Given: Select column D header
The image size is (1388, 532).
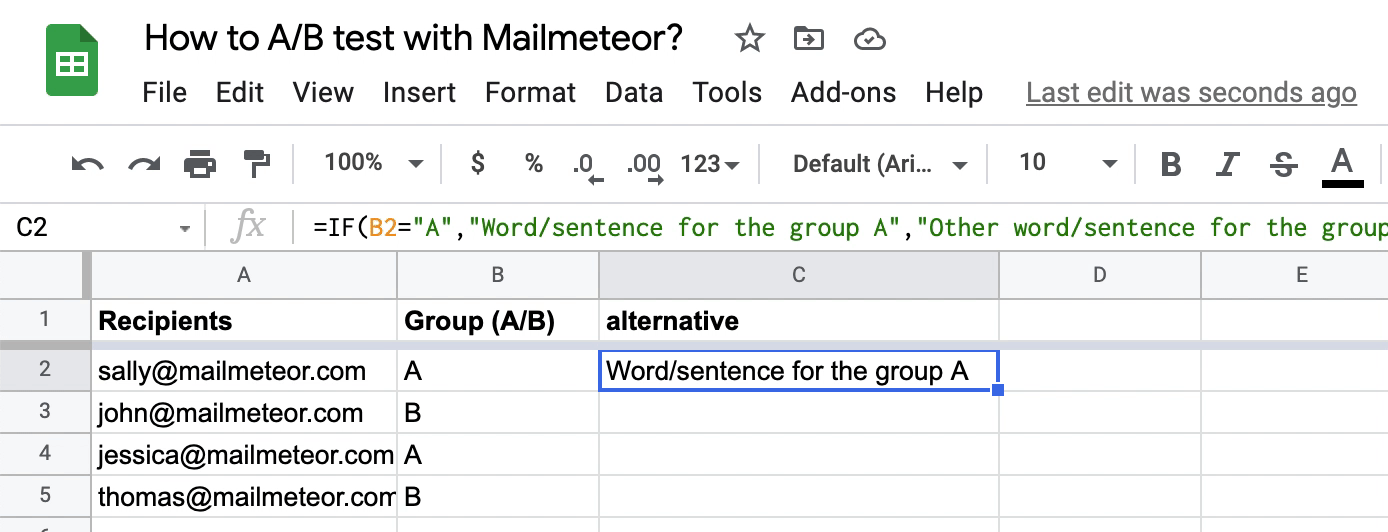Looking at the screenshot, I should pos(1099,275).
